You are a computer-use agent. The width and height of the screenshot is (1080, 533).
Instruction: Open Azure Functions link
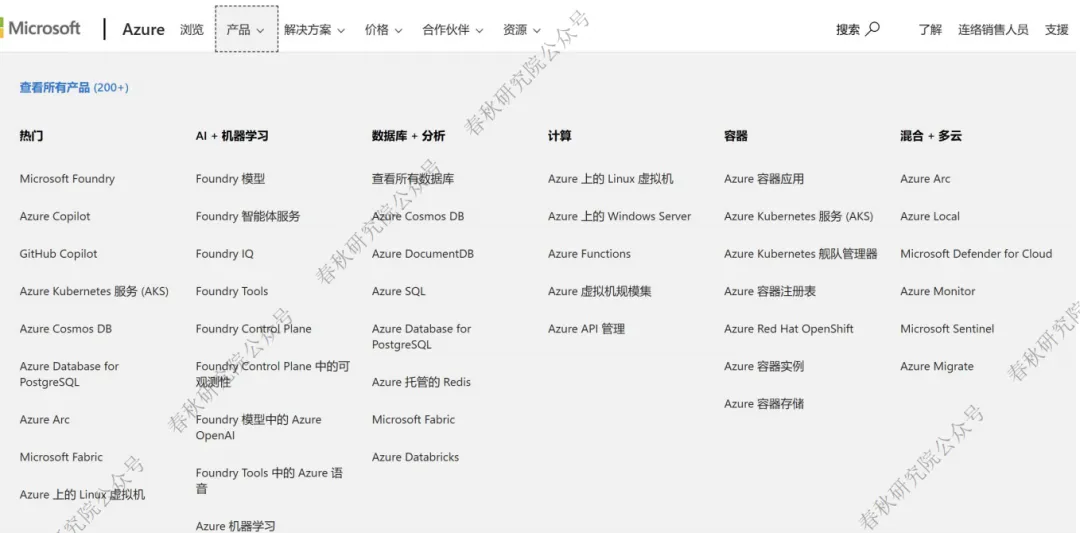pos(590,253)
